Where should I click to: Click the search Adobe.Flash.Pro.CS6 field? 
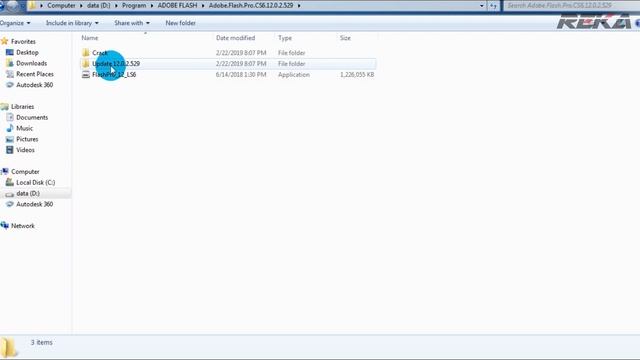click(x=571, y=6)
